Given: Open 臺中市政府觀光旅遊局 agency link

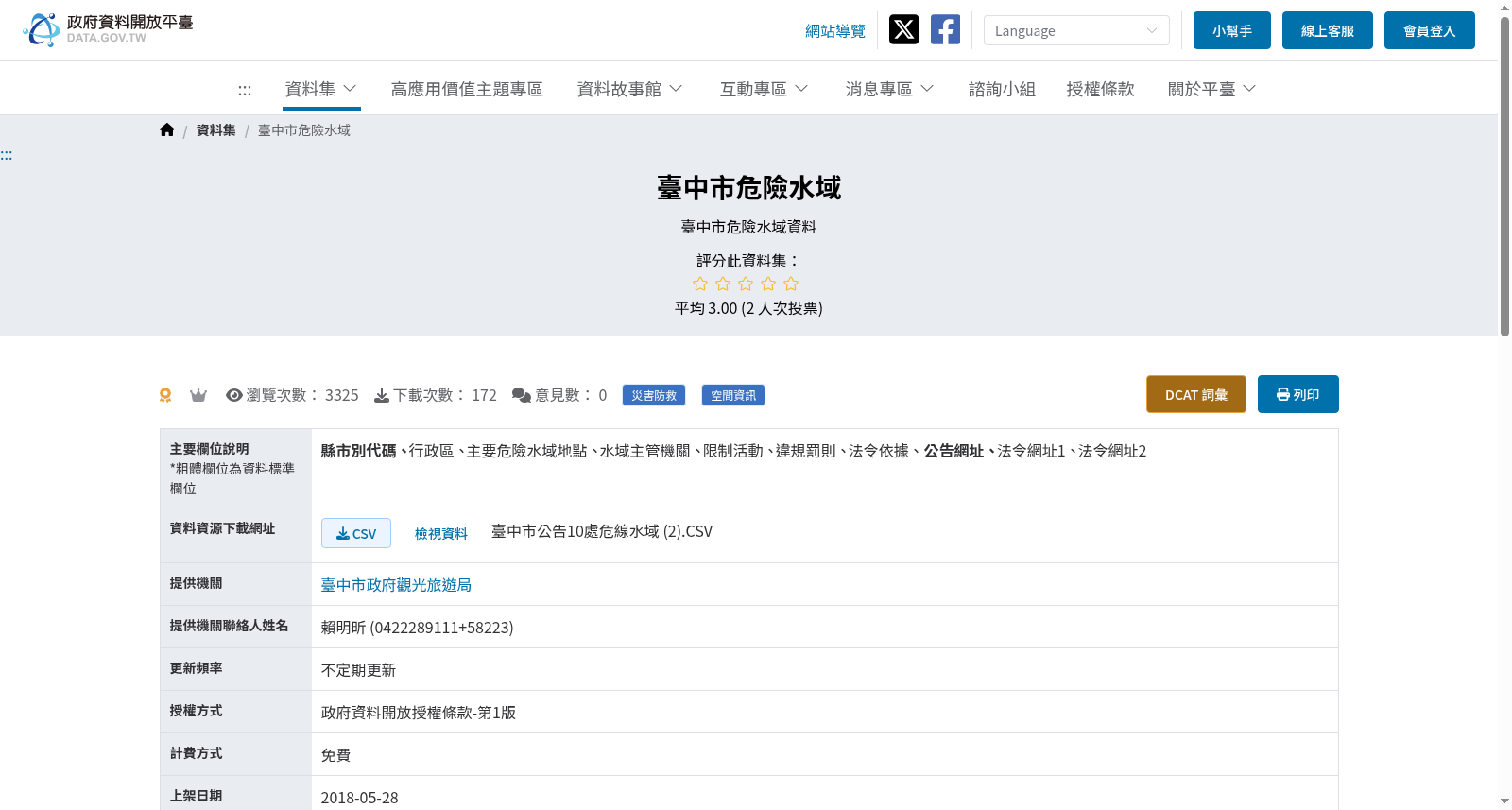Looking at the screenshot, I should 396,585.
